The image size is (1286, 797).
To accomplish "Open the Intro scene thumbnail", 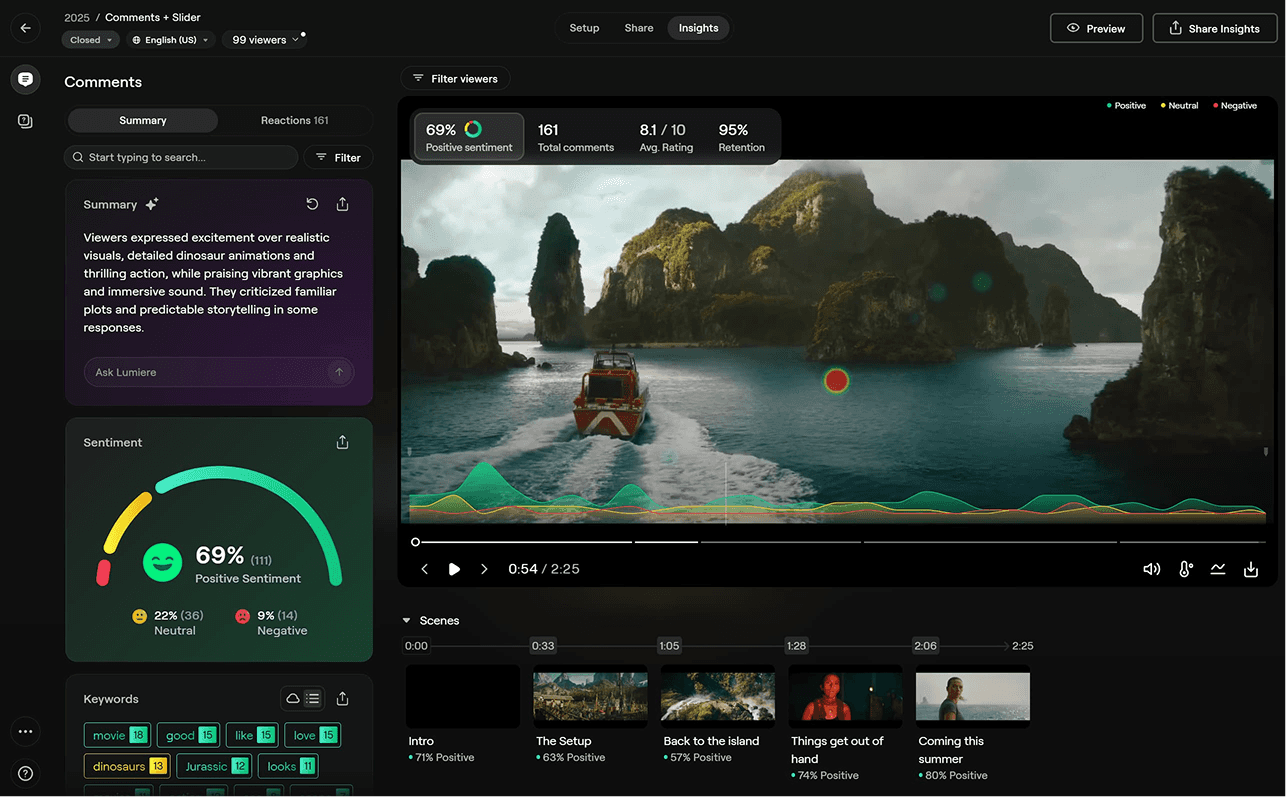I will 463,696.
